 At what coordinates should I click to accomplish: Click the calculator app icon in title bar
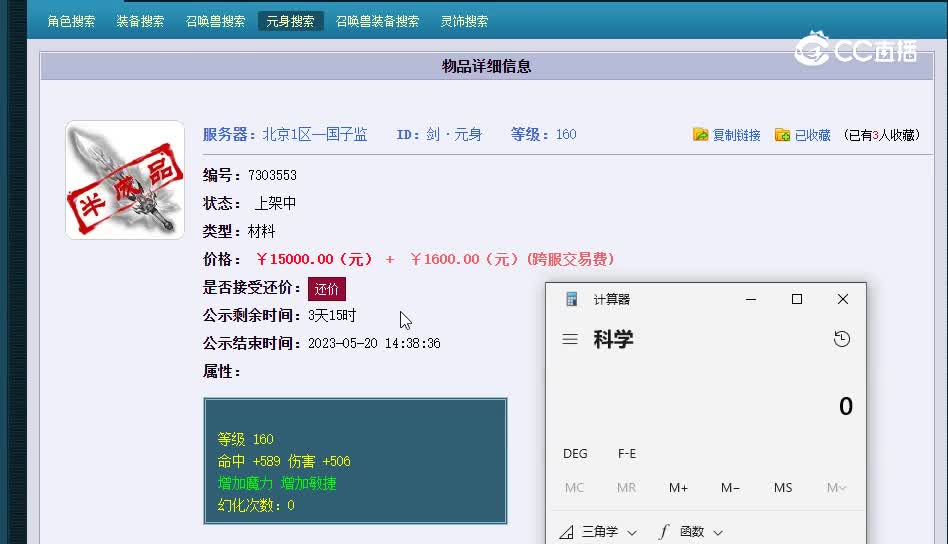(x=572, y=299)
